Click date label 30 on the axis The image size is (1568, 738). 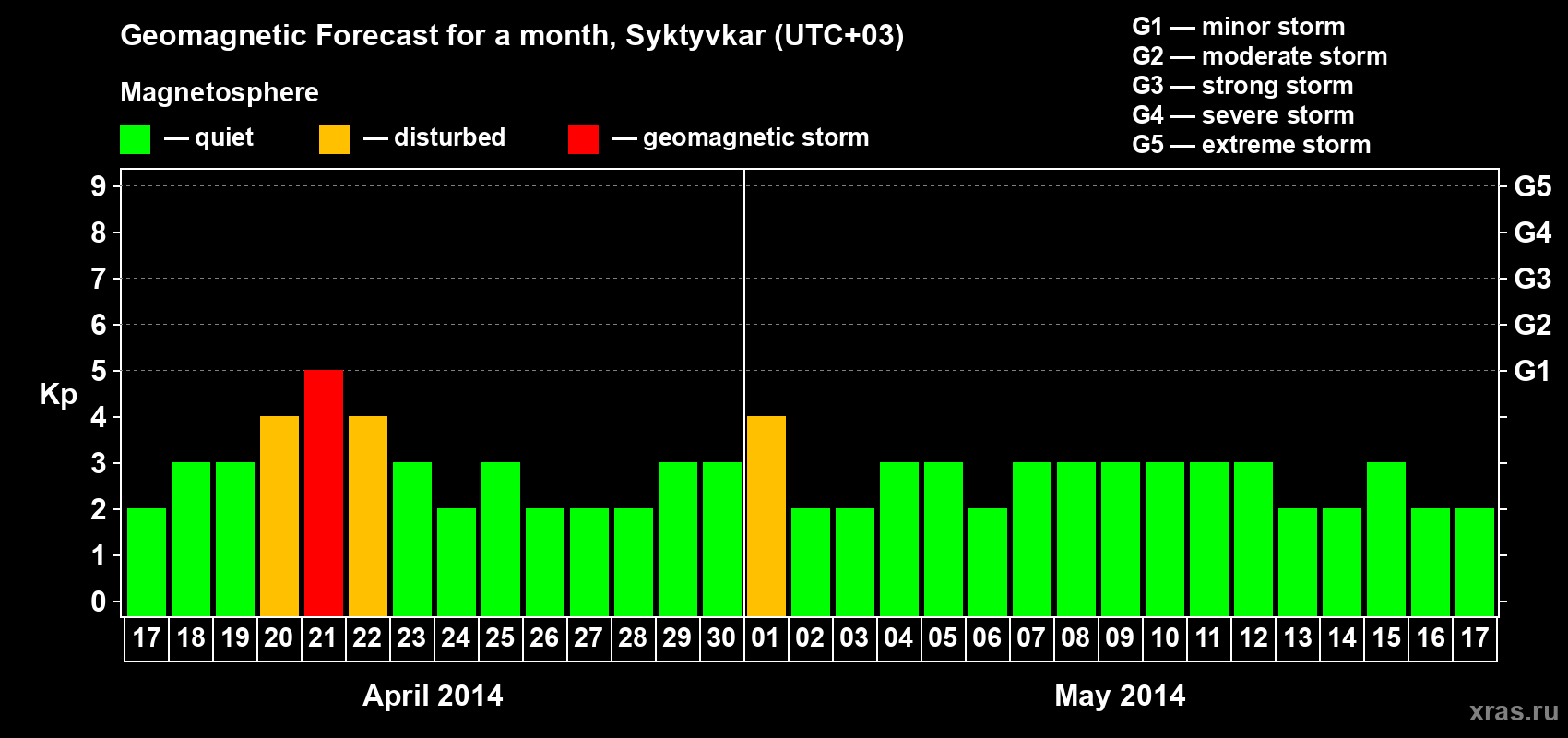tap(721, 638)
